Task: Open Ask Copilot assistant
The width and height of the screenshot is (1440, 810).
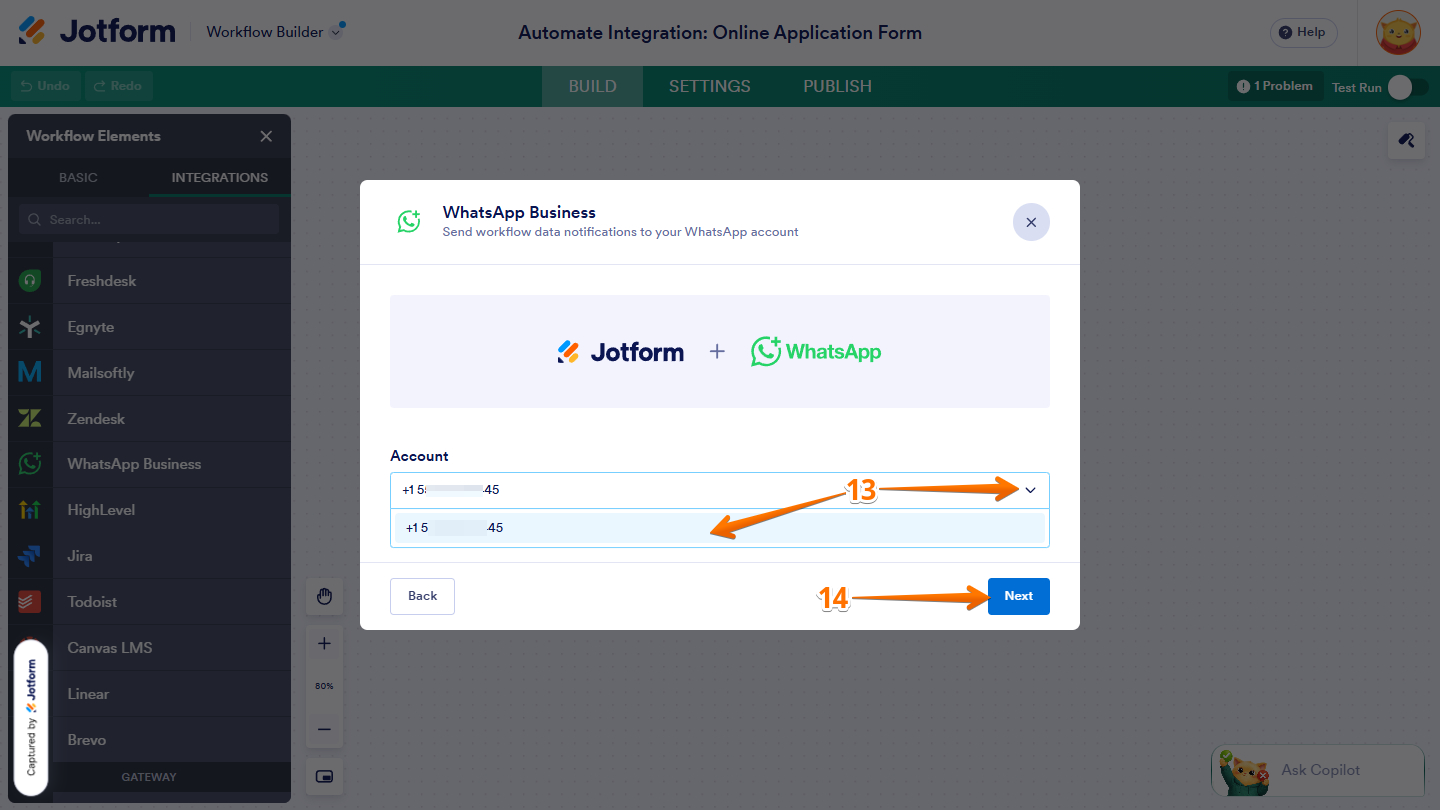Action: pyautogui.click(x=1317, y=770)
